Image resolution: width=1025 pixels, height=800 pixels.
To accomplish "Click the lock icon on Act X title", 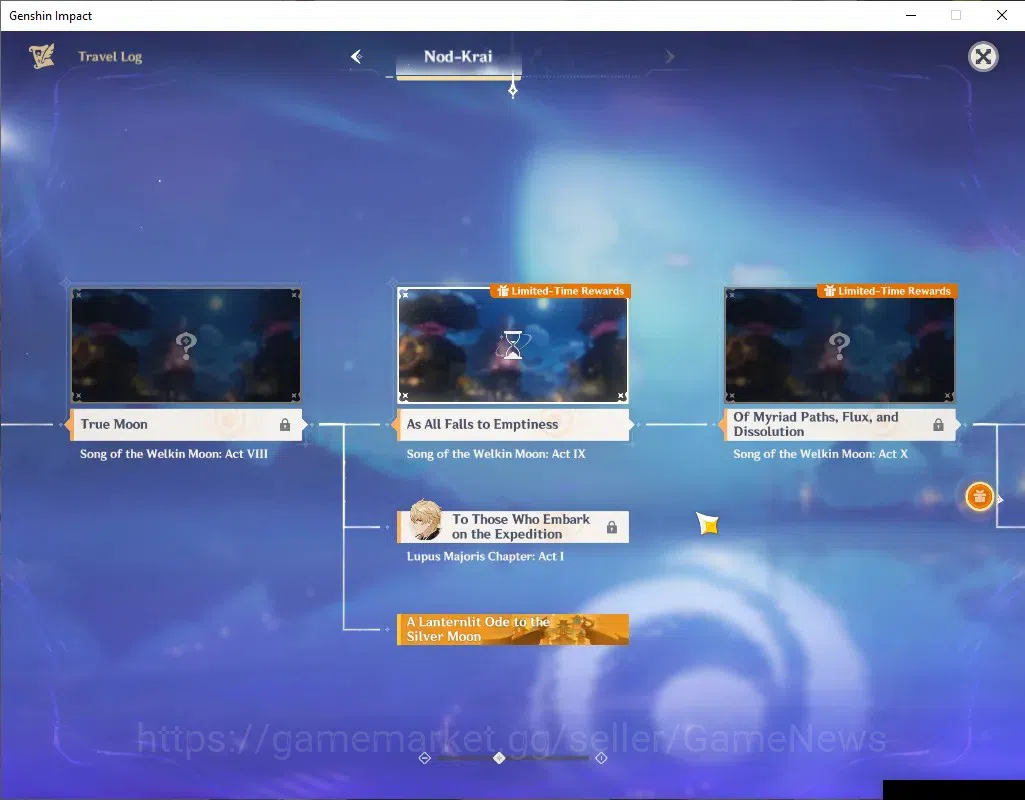I will [938, 425].
